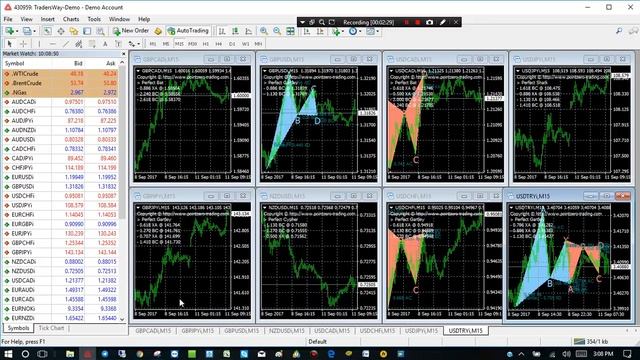Click the New Order button
This screenshot has width=640, height=360.
131,31
